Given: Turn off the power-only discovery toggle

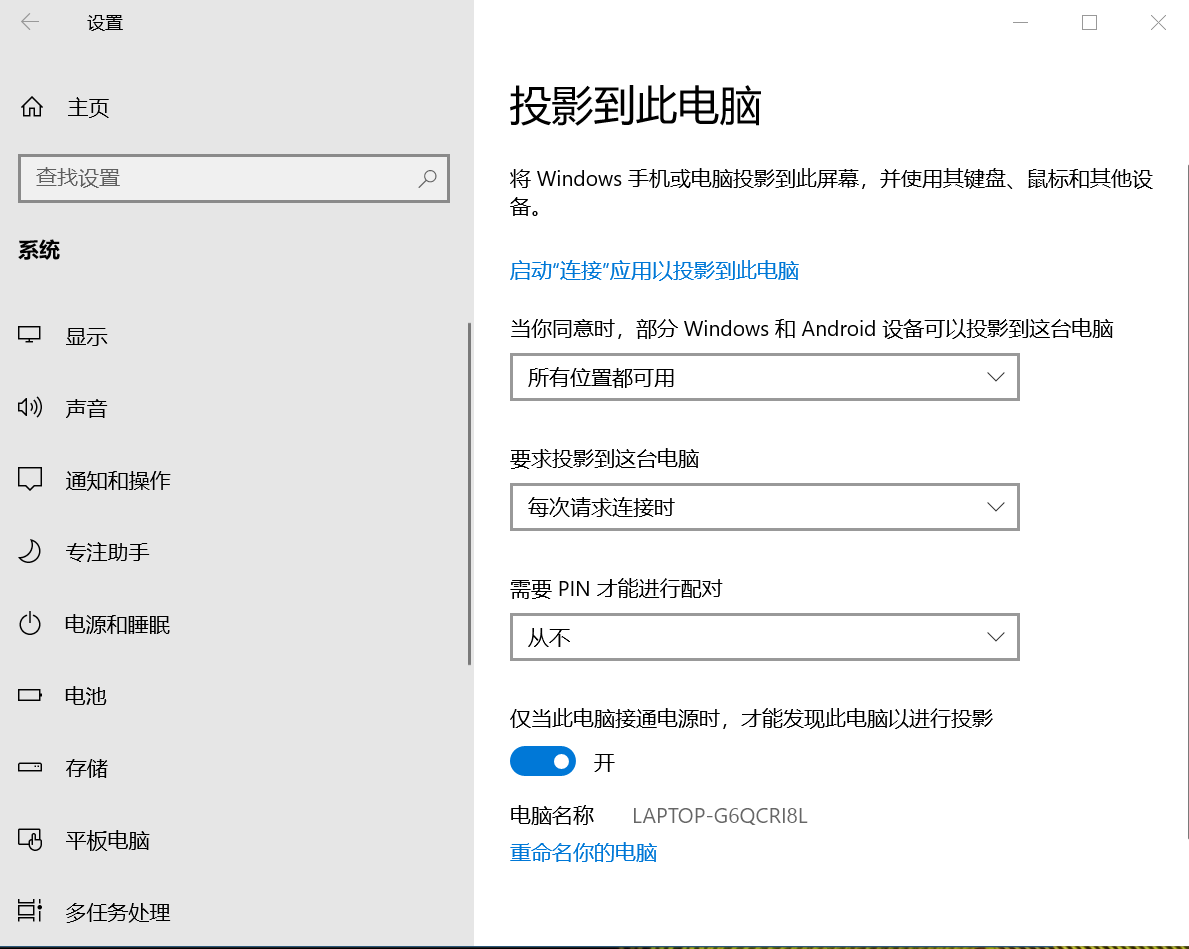Looking at the screenshot, I should click(x=543, y=761).
